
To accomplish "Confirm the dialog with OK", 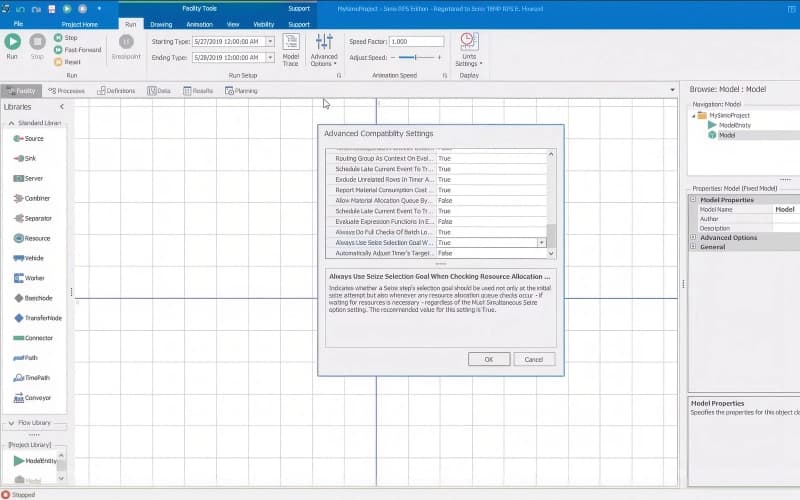I will [489, 359].
